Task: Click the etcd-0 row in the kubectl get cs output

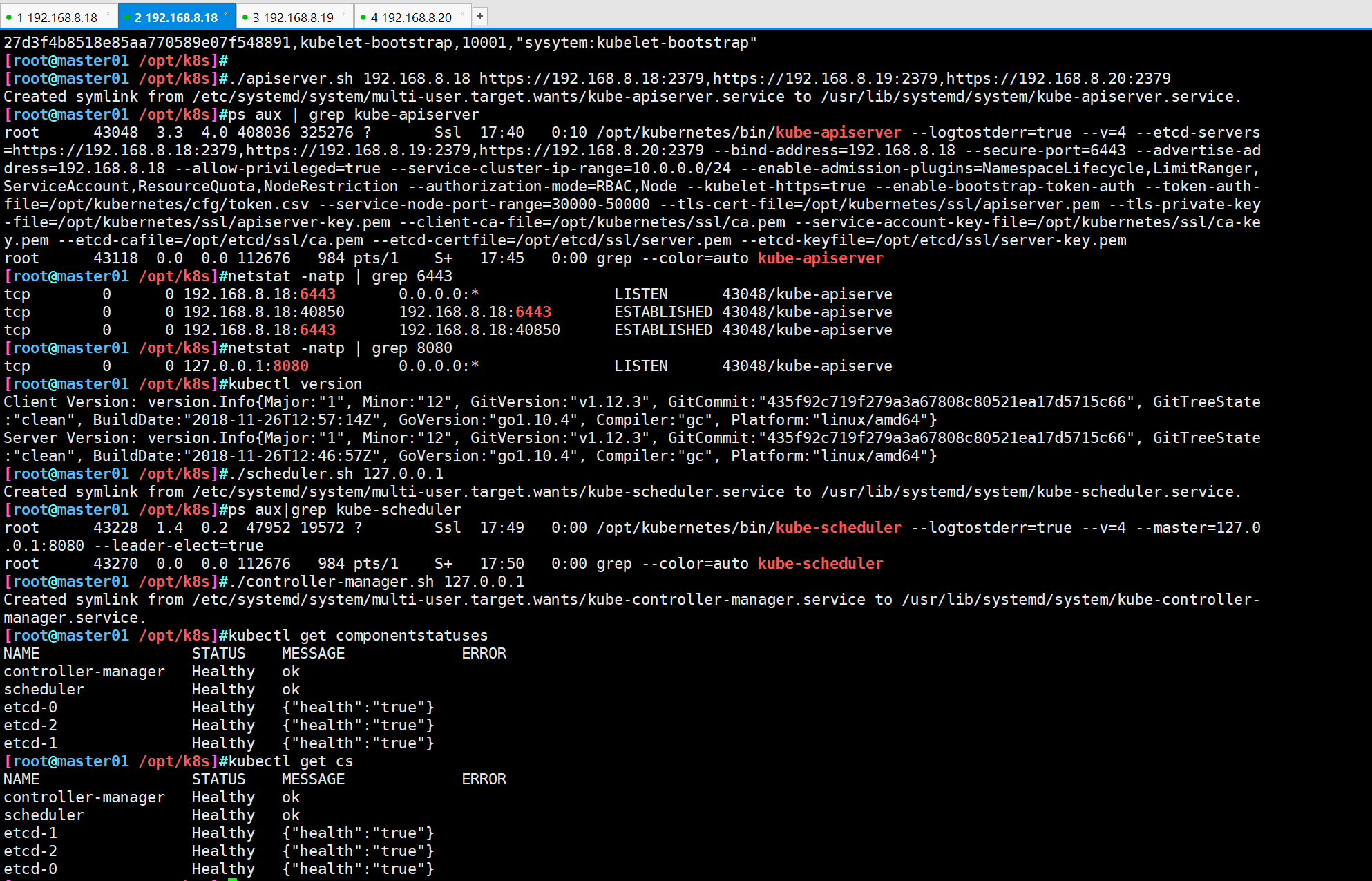Action: pos(218,869)
